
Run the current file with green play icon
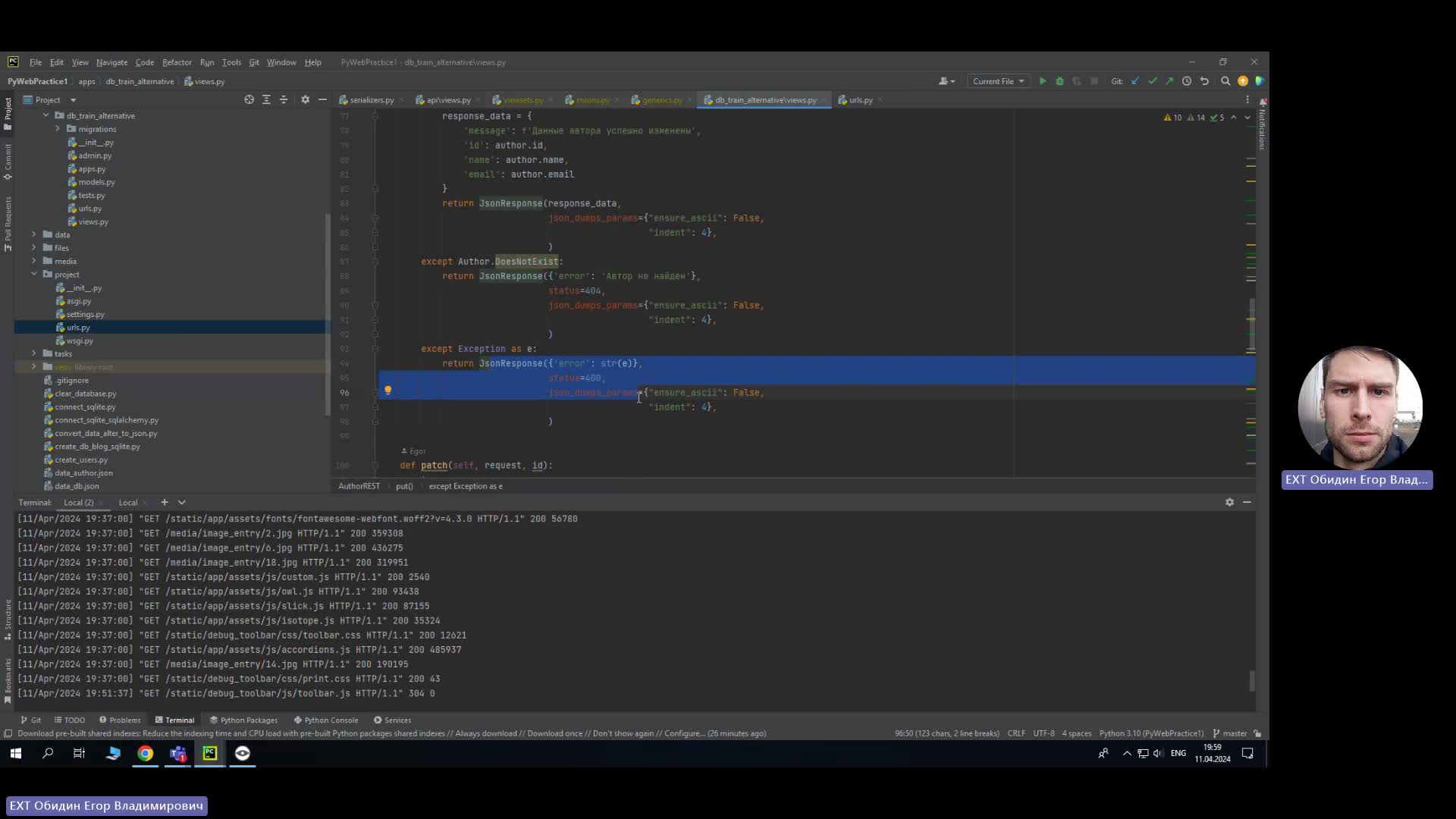click(x=1043, y=81)
